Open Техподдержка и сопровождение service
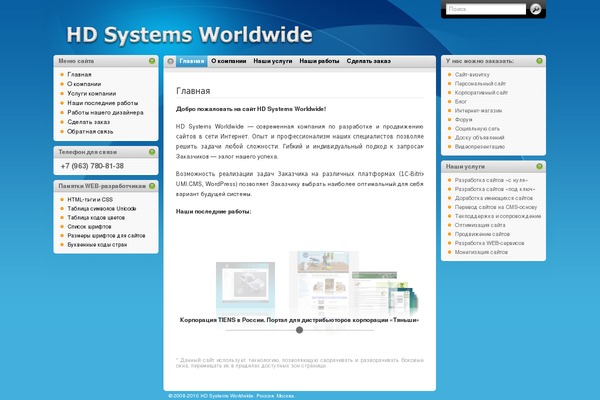 pyautogui.click(x=497, y=216)
